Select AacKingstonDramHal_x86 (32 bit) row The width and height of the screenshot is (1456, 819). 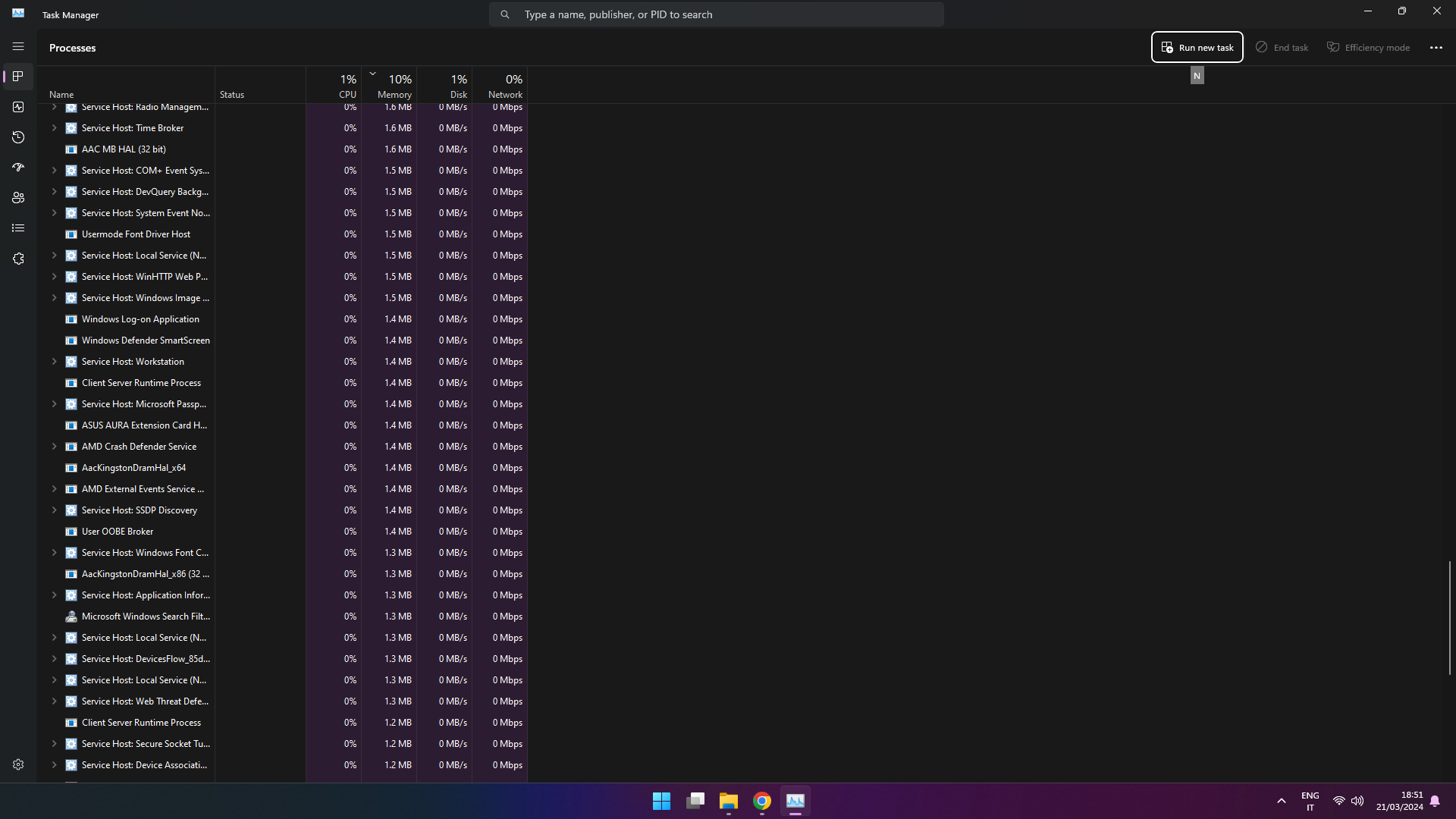[283, 574]
